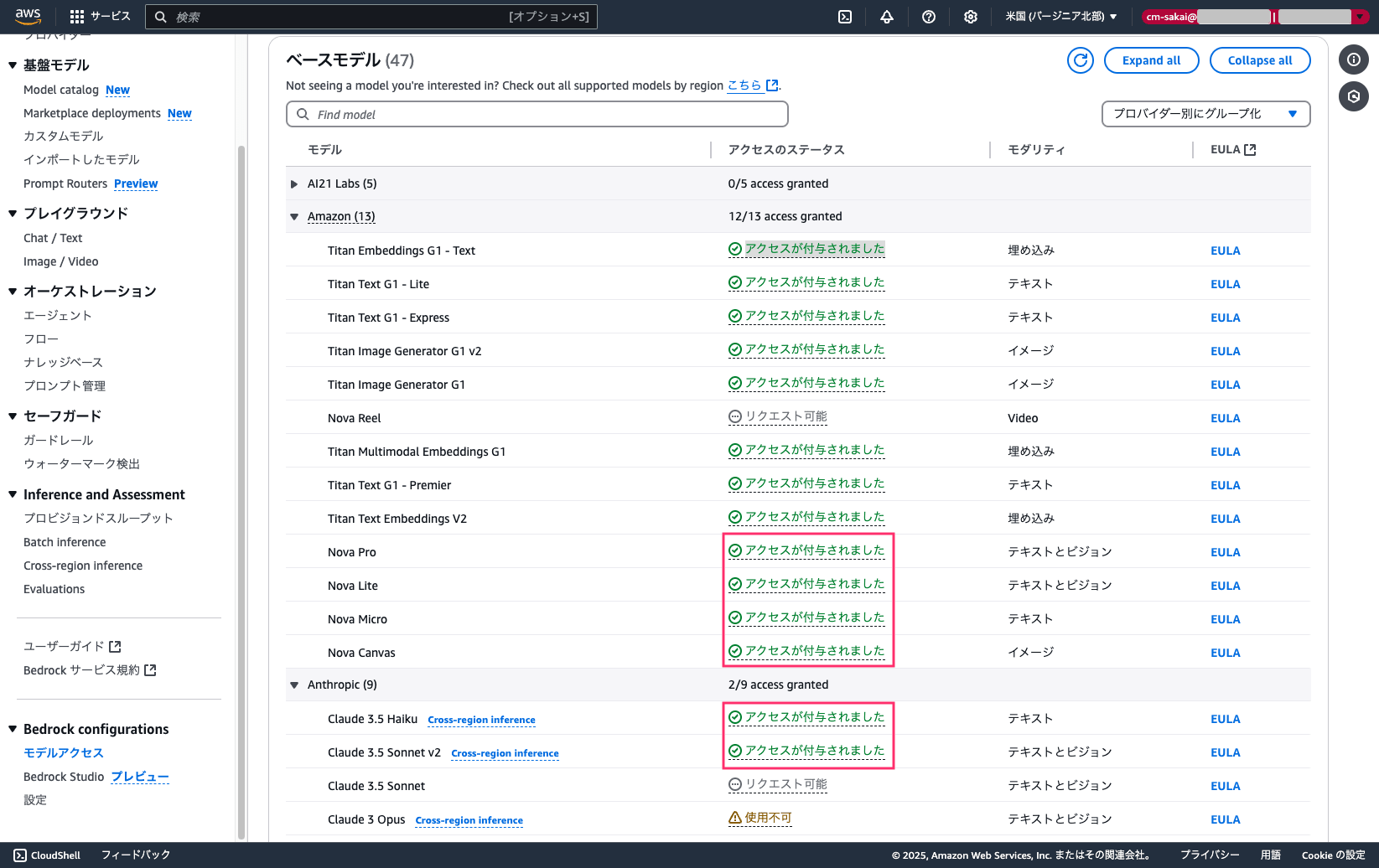Click Cross-region inference link beside Claude 3.5 Haiku
This screenshot has width=1379, height=868.
(481, 720)
